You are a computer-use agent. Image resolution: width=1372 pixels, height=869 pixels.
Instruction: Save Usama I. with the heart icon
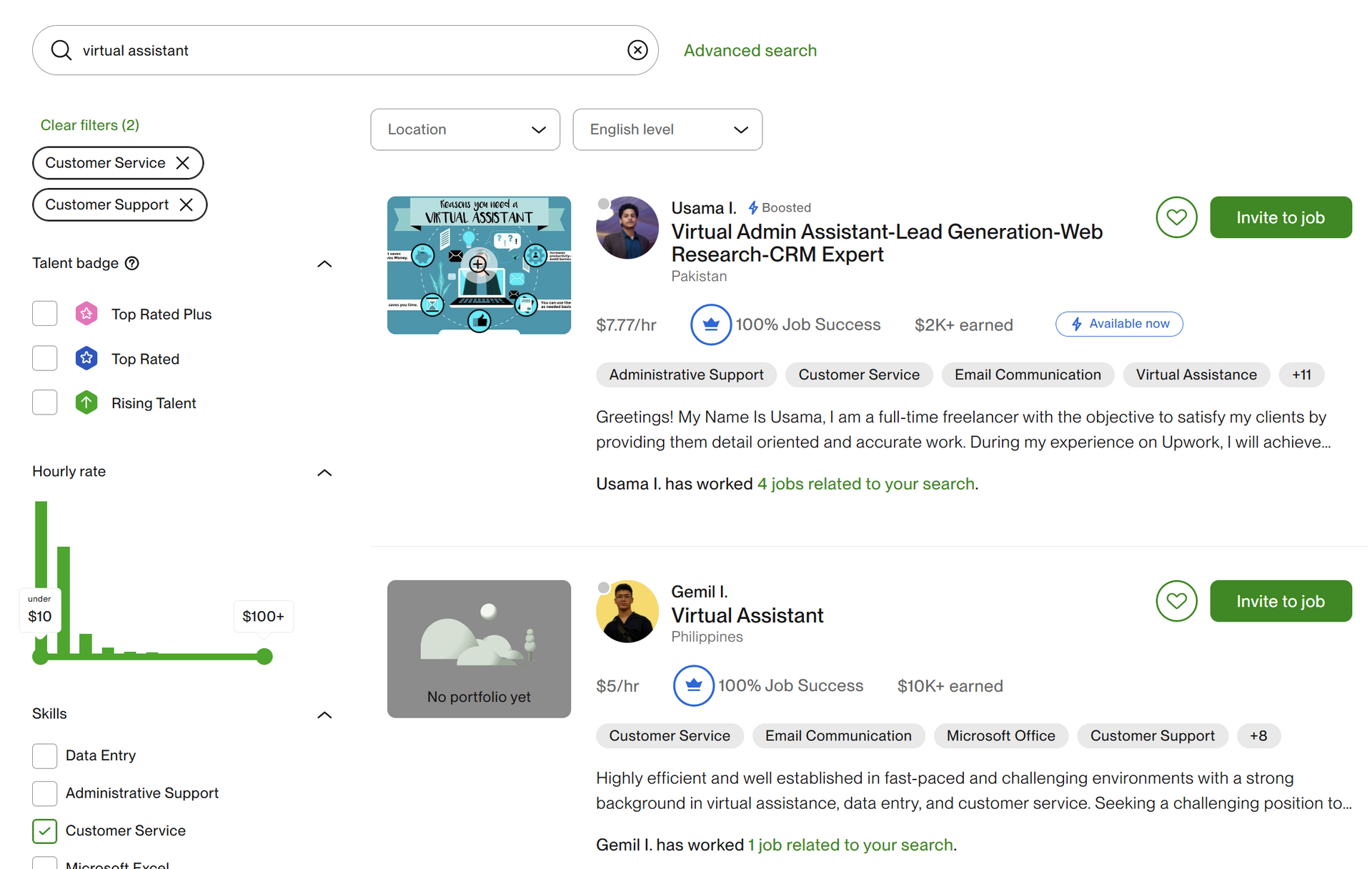click(1176, 217)
